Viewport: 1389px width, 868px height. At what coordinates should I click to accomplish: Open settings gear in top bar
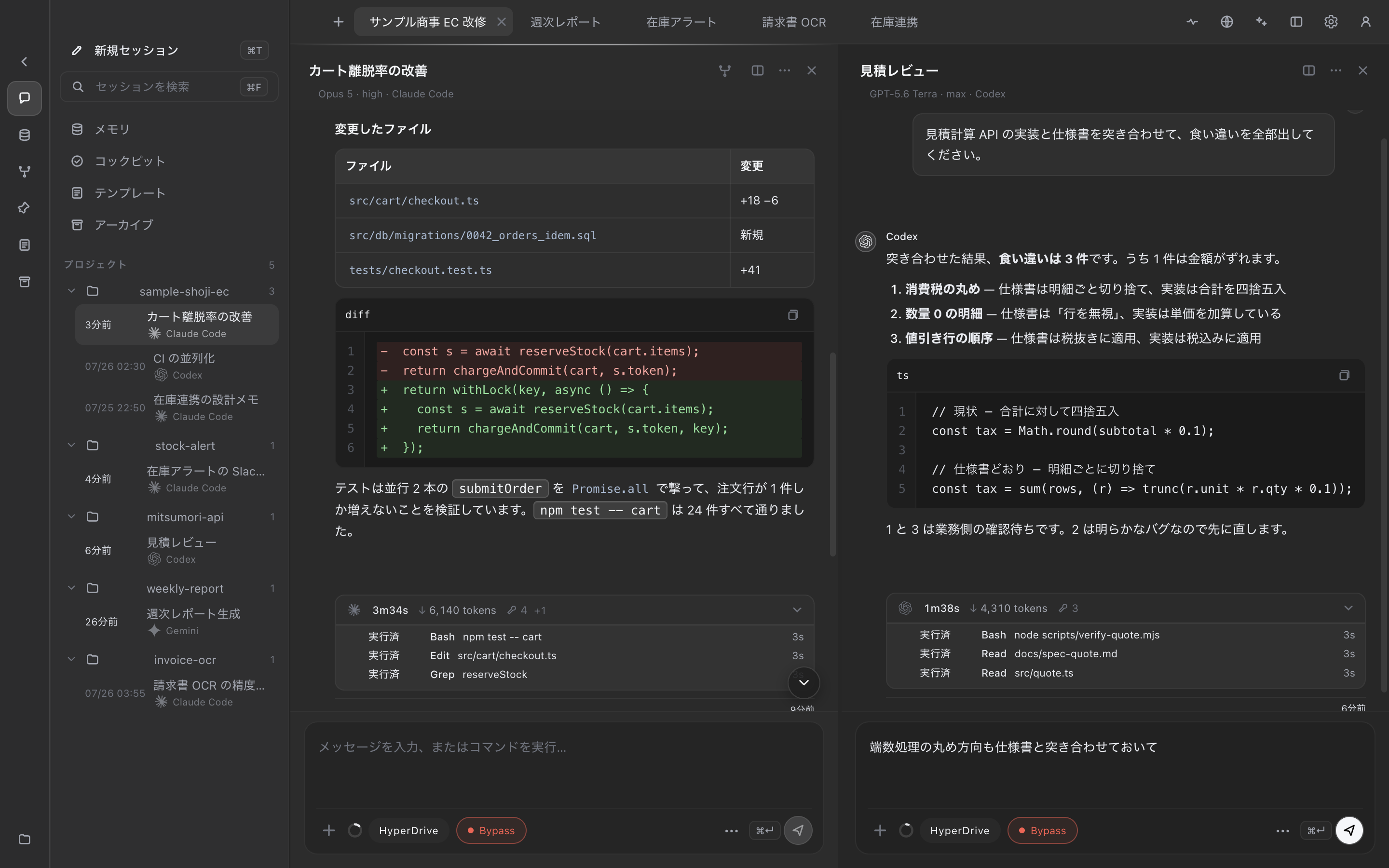click(x=1331, y=22)
